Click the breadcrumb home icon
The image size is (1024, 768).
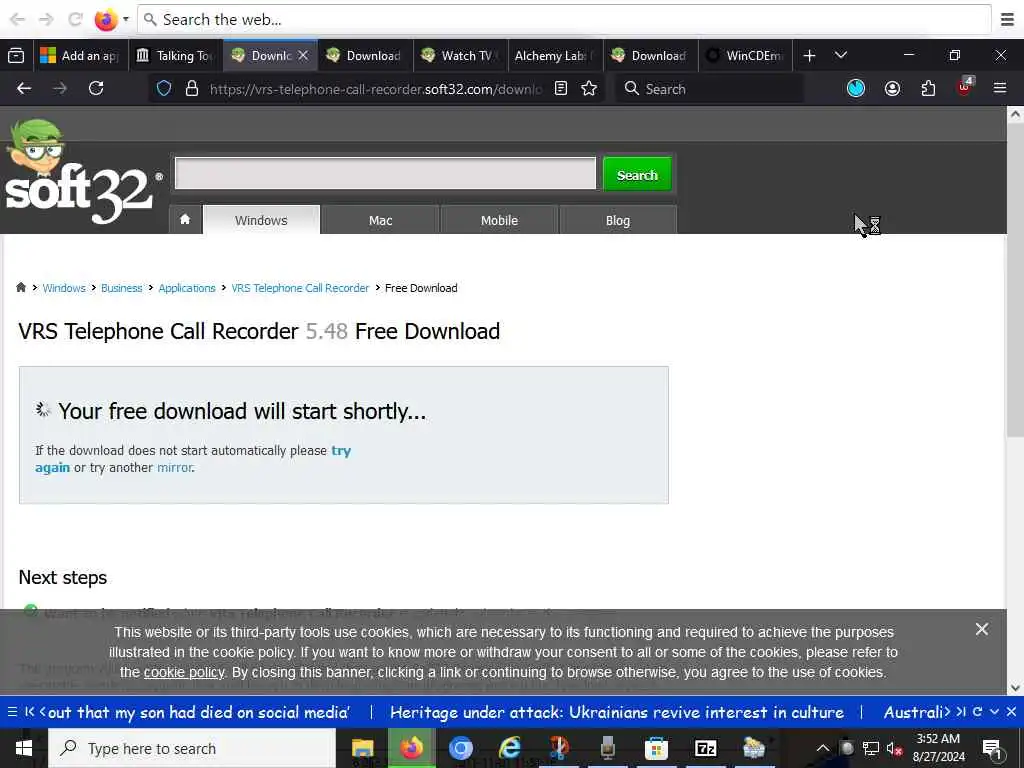pyautogui.click(x=21, y=287)
